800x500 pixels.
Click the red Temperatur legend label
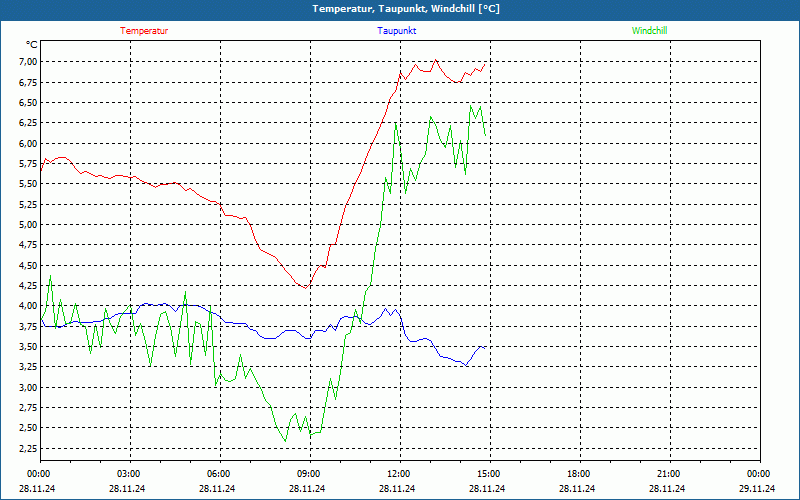144,31
